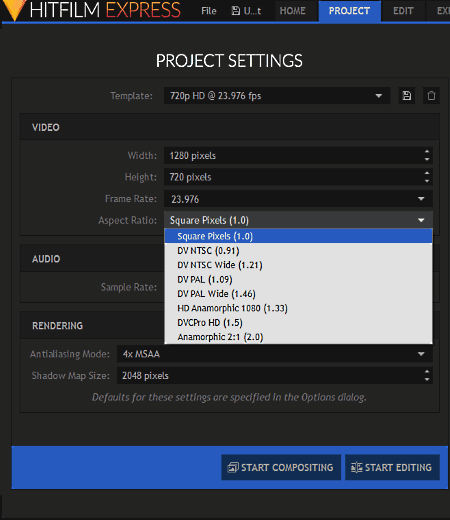Choose Square Pixels (1.0) option
The width and height of the screenshot is (450, 520).
tap(298, 236)
